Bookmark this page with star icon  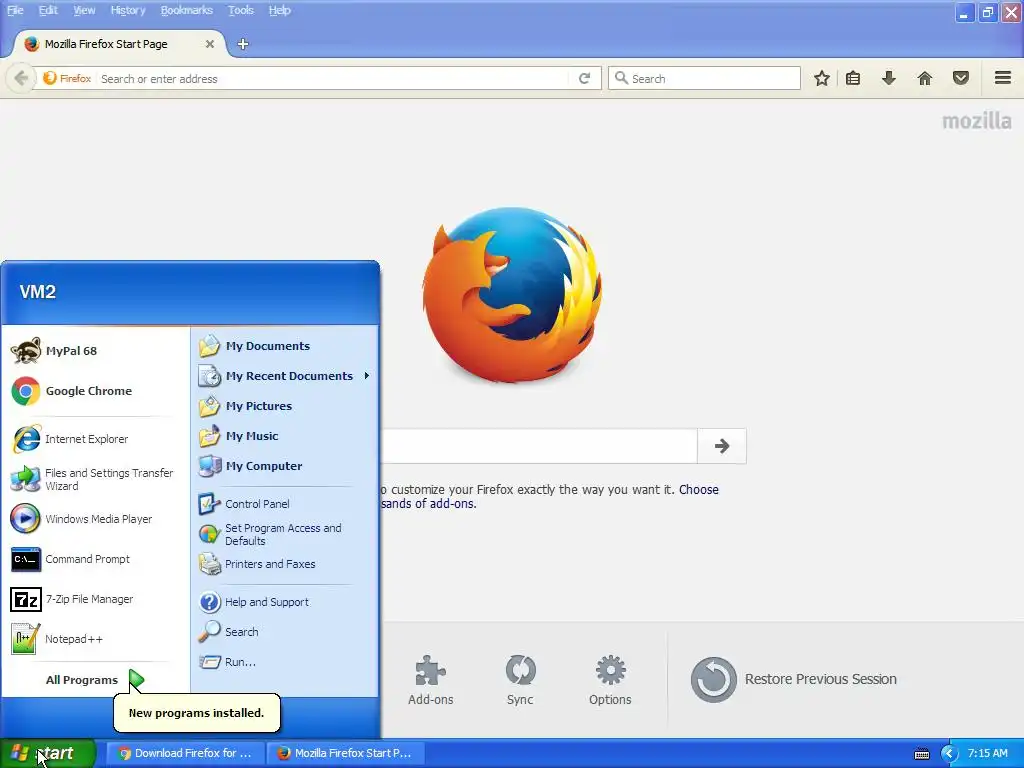822,78
